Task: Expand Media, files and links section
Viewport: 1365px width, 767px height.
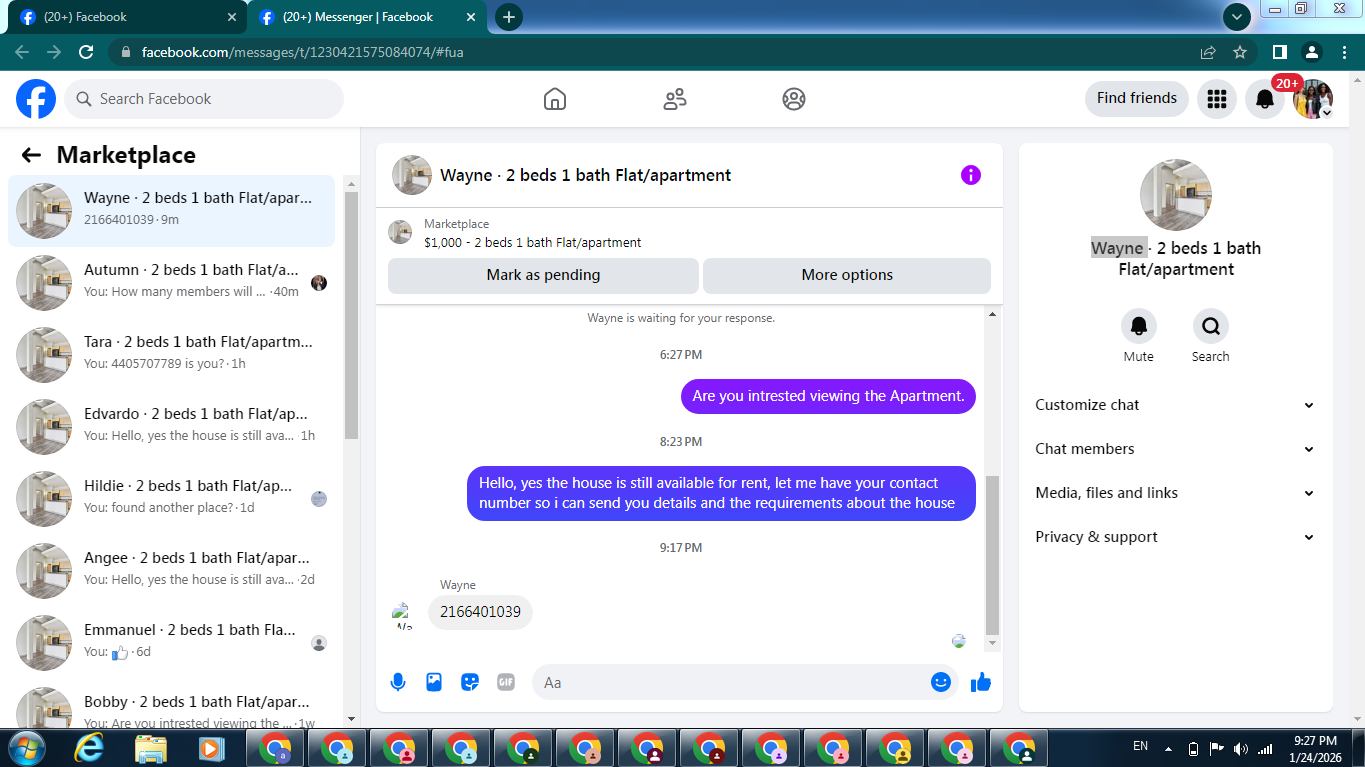Action: pos(1175,493)
